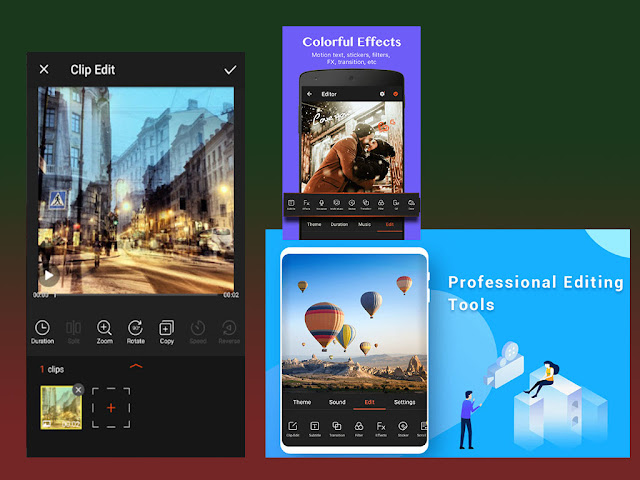Select the Filter icon on the balloon tablet
Screen dimensions: 640x480
[x=359, y=429]
